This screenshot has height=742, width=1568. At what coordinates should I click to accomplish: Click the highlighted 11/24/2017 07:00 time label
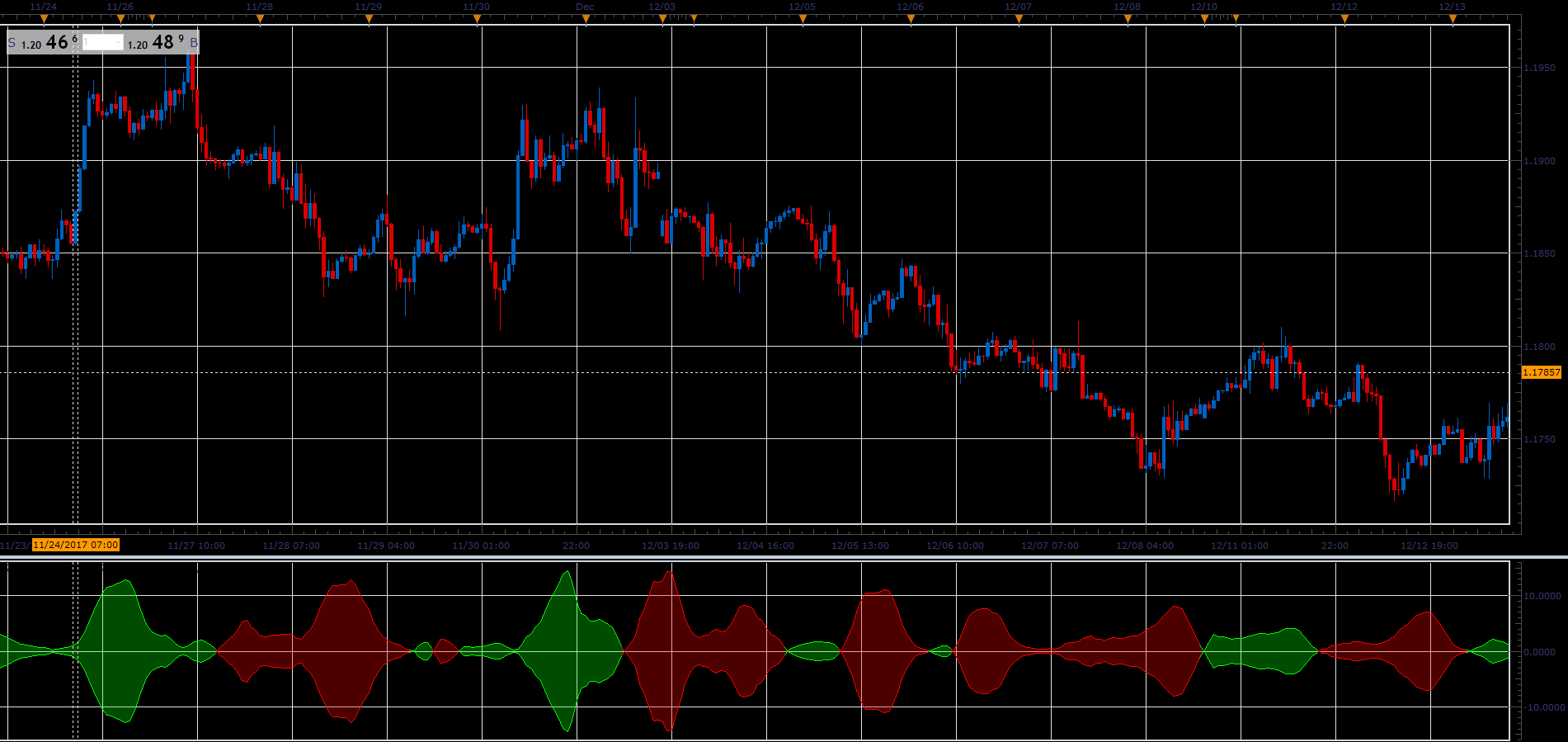point(76,545)
